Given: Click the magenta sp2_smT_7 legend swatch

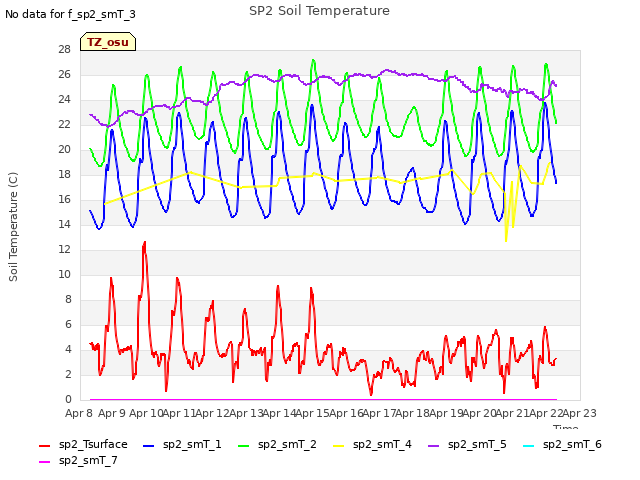Looking at the screenshot, I should 44,462.
